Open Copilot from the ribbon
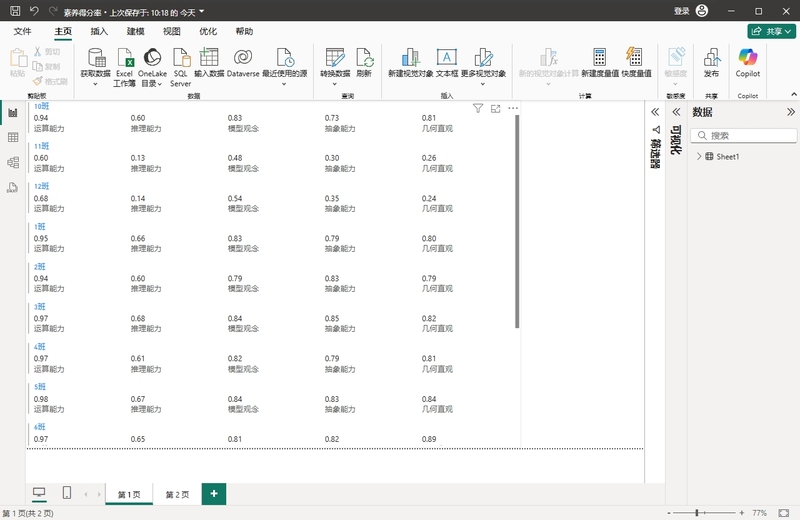 click(748, 62)
